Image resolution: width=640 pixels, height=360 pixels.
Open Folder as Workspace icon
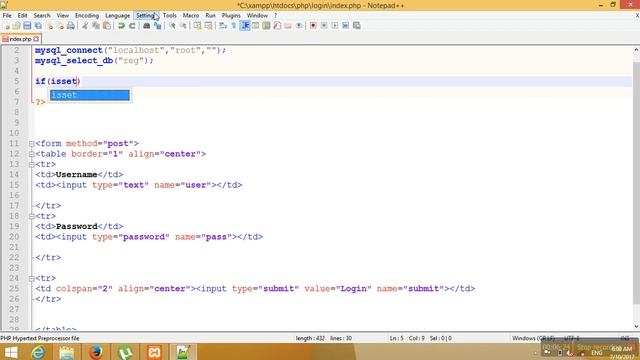[288, 26]
